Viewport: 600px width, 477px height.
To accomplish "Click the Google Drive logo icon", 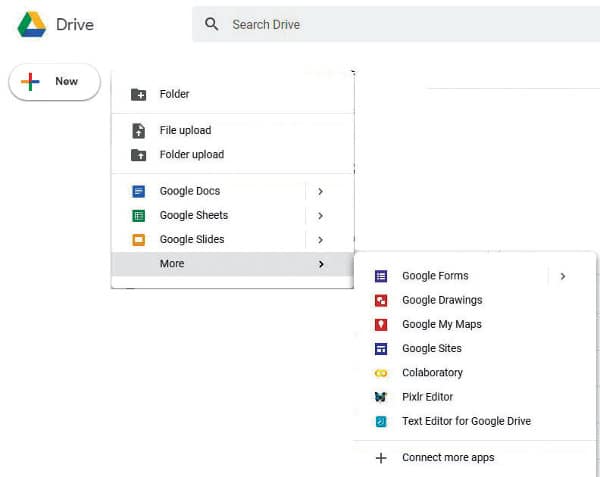I will pyautogui.click(x=32, y=24).
